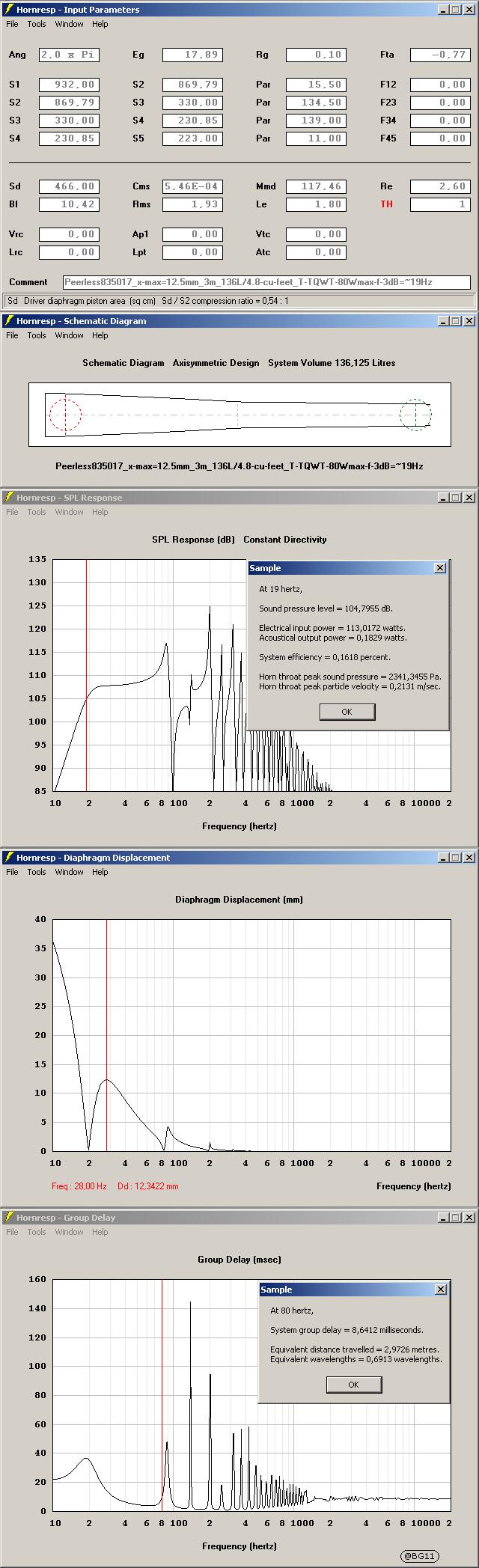Image resolution: width=479 pixels, height=1568 pixels.
Task: Open Help menu in Schematic Diagram window
Action: coord(100,335)
